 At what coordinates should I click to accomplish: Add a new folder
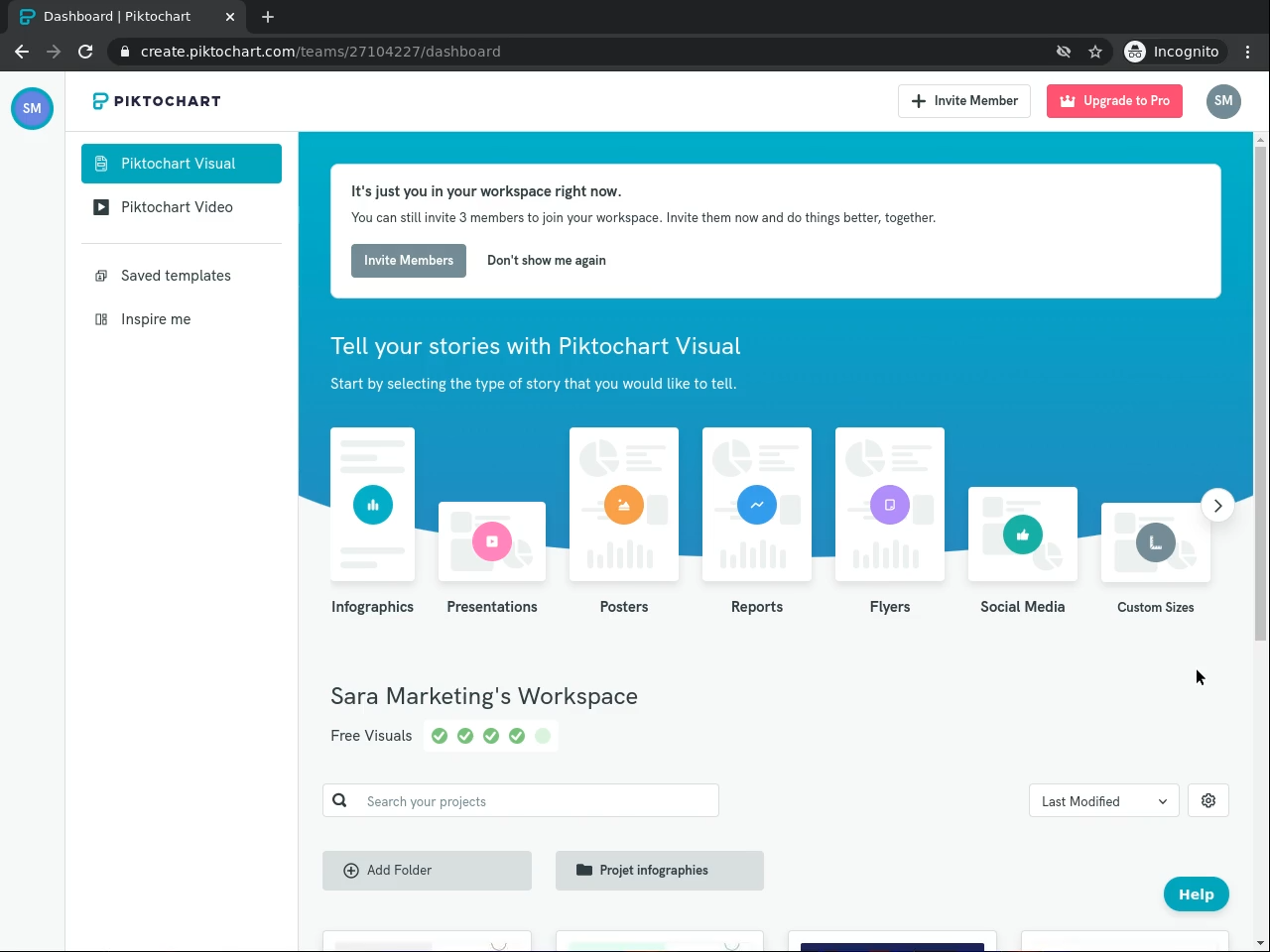click(427, 871)
